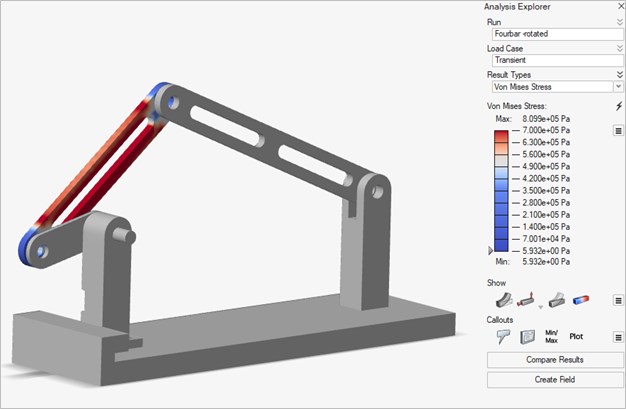This screenshot has height=409, width=626.
Task: Edit the 1.400e+05 Pa legend value
Action: (546, 226)
